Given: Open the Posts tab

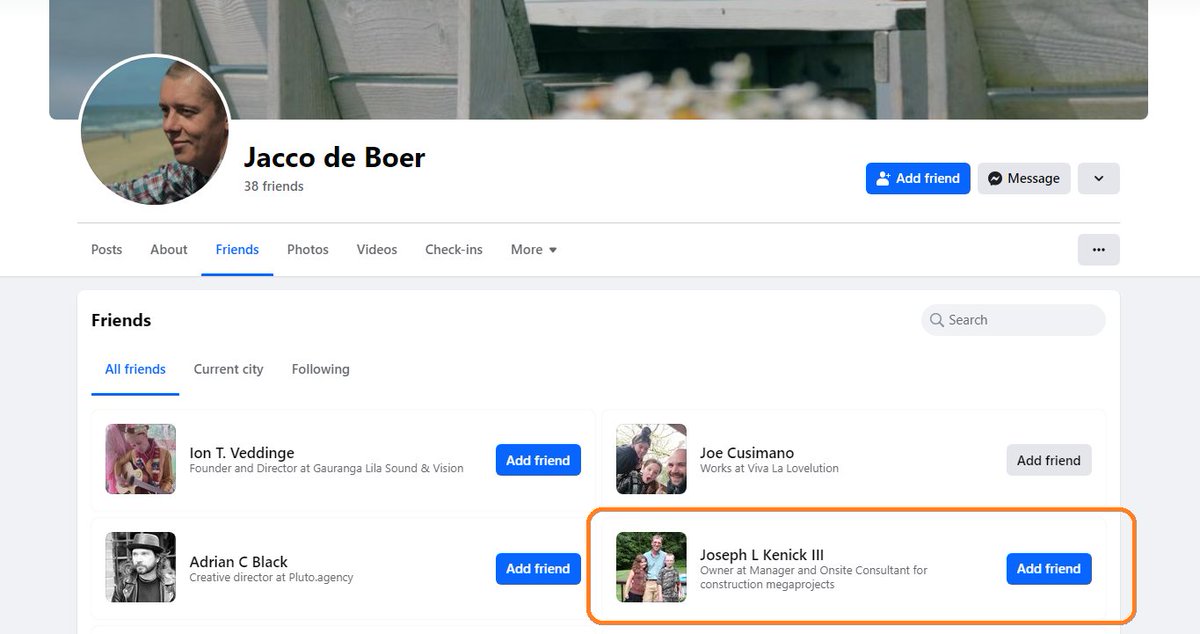Looking at the screenshot, I should click(x=107, y=249).
